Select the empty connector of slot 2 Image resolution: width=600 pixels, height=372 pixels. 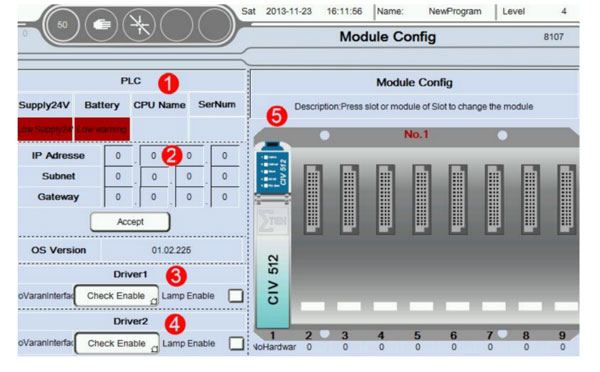[313, 199]
